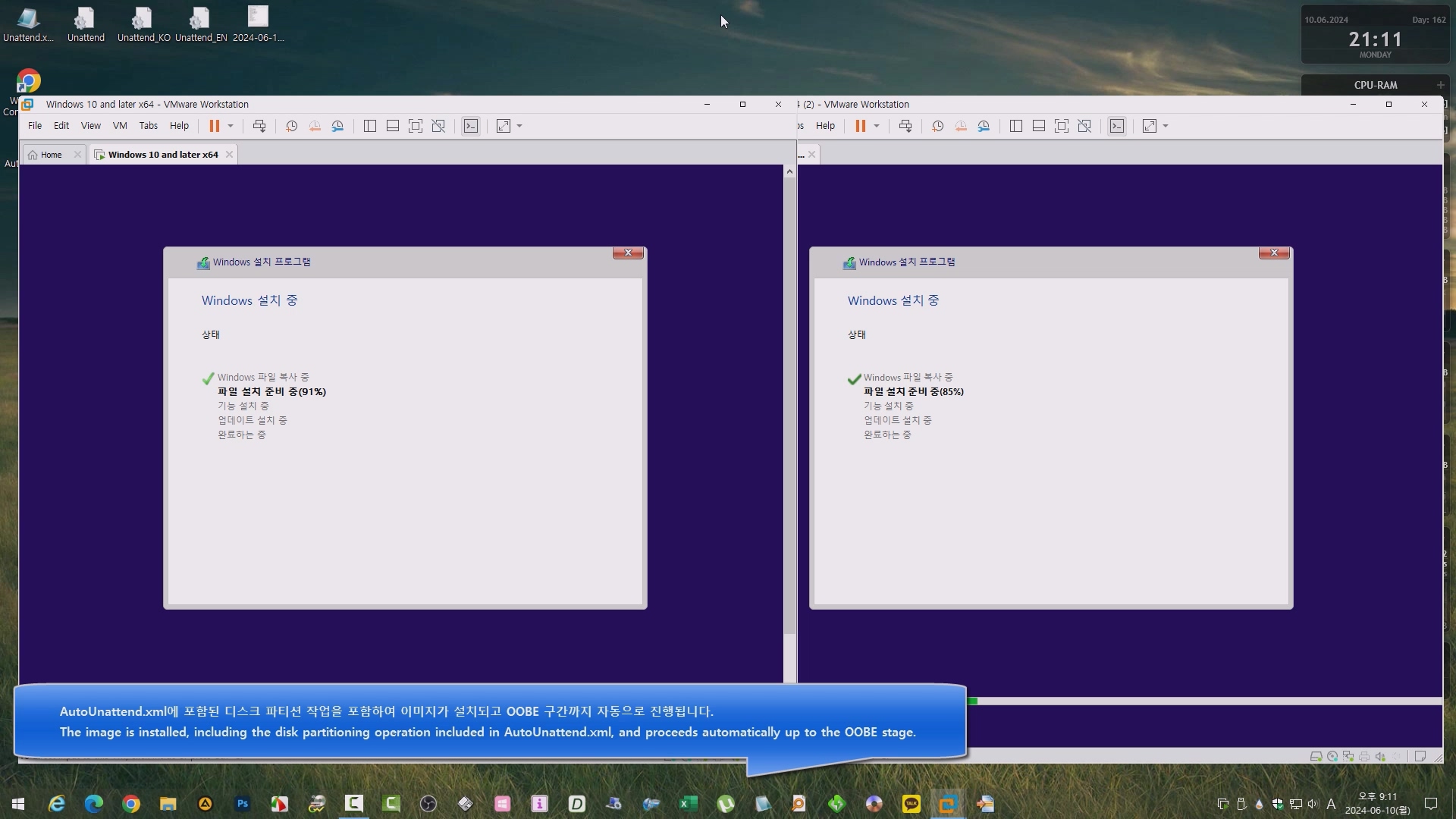This screenshot has width=1456, height=819.
Task: Pause the left VM with the pause icon
Action: (x=214, y=126)
